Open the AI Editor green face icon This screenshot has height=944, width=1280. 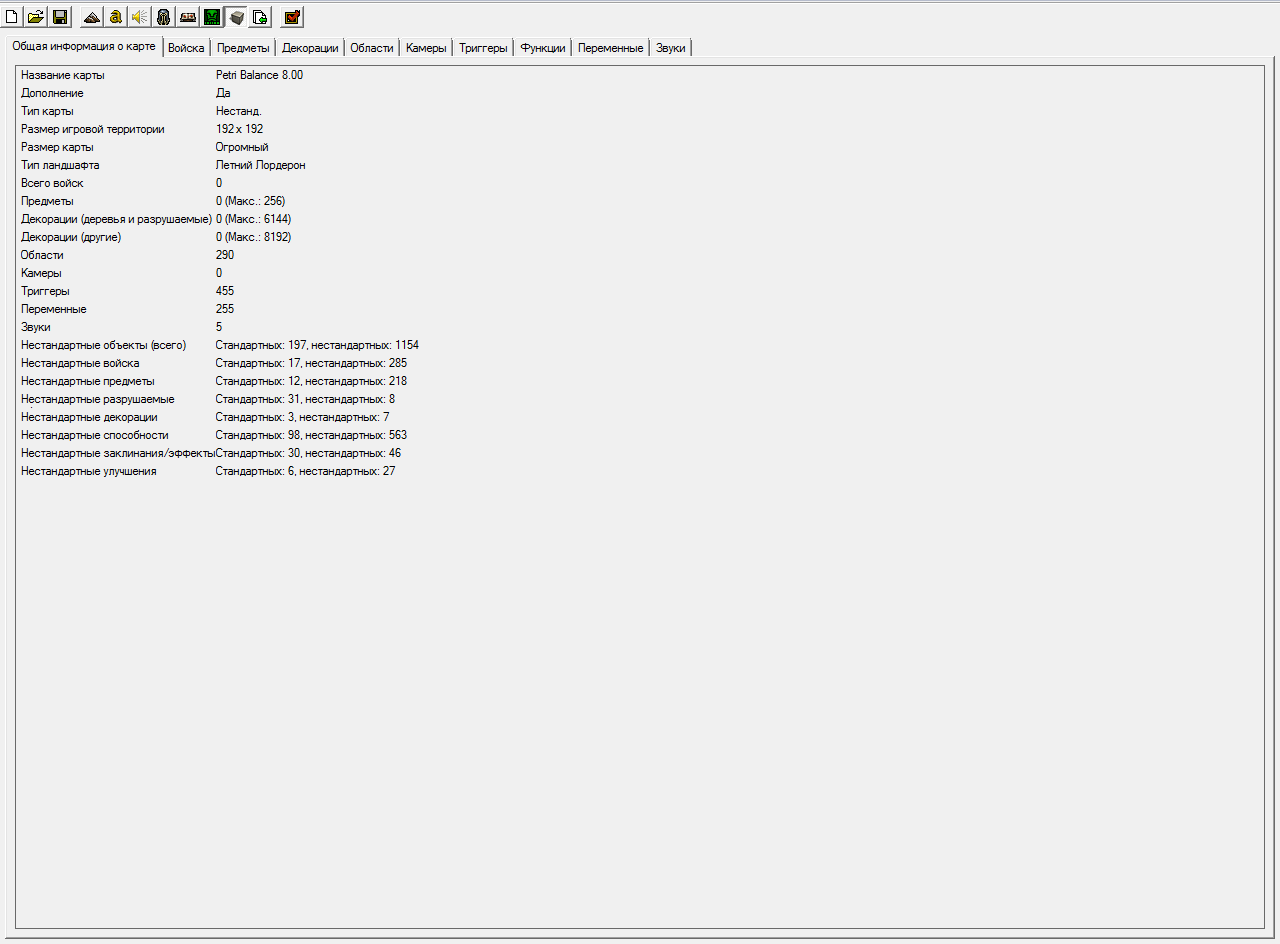[212, 17]
